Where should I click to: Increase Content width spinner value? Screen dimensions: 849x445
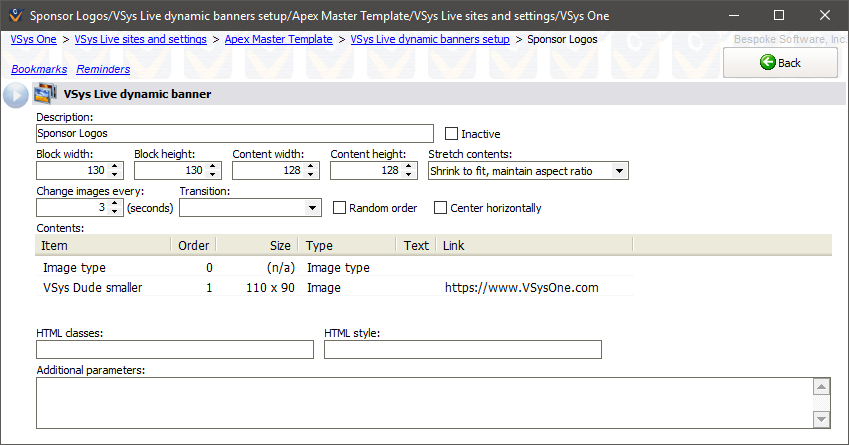pyautogui.click(x=312, y=167)
